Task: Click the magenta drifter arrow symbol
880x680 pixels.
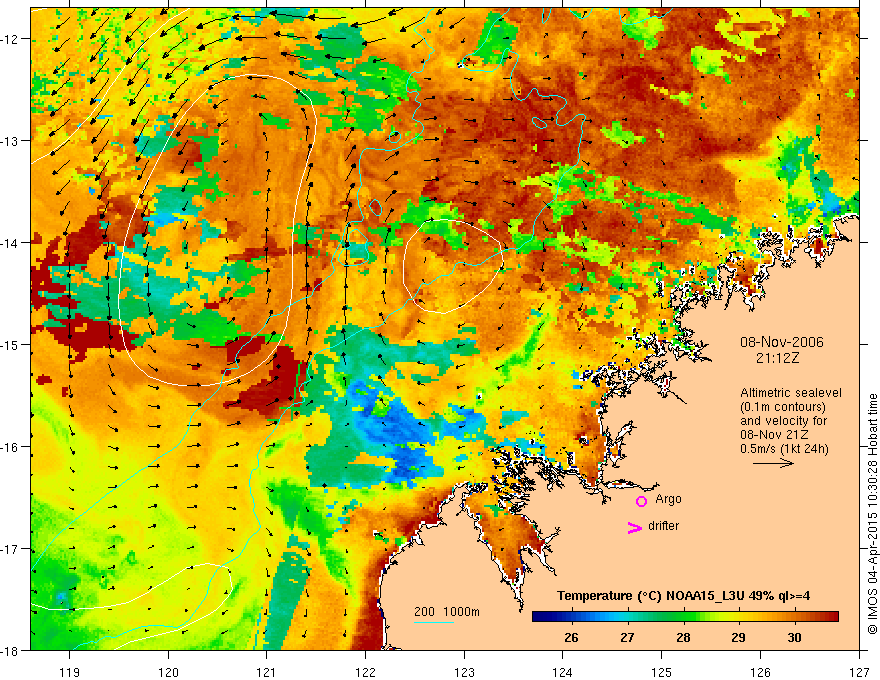Action: [634, 527]
